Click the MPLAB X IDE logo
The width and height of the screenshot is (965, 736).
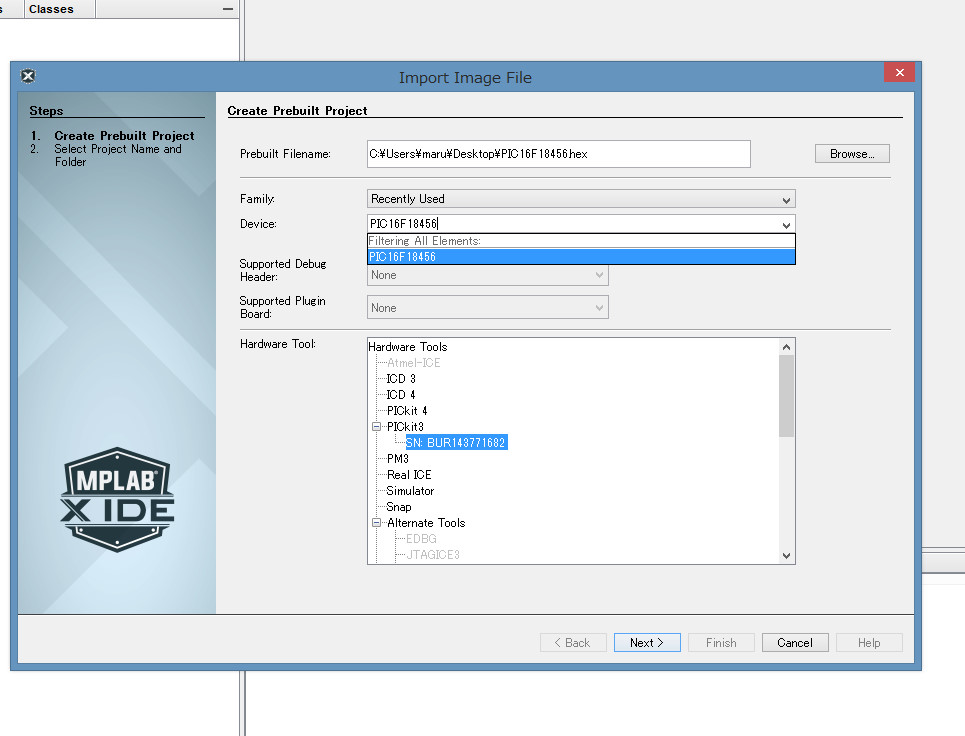tap(118, 499)
